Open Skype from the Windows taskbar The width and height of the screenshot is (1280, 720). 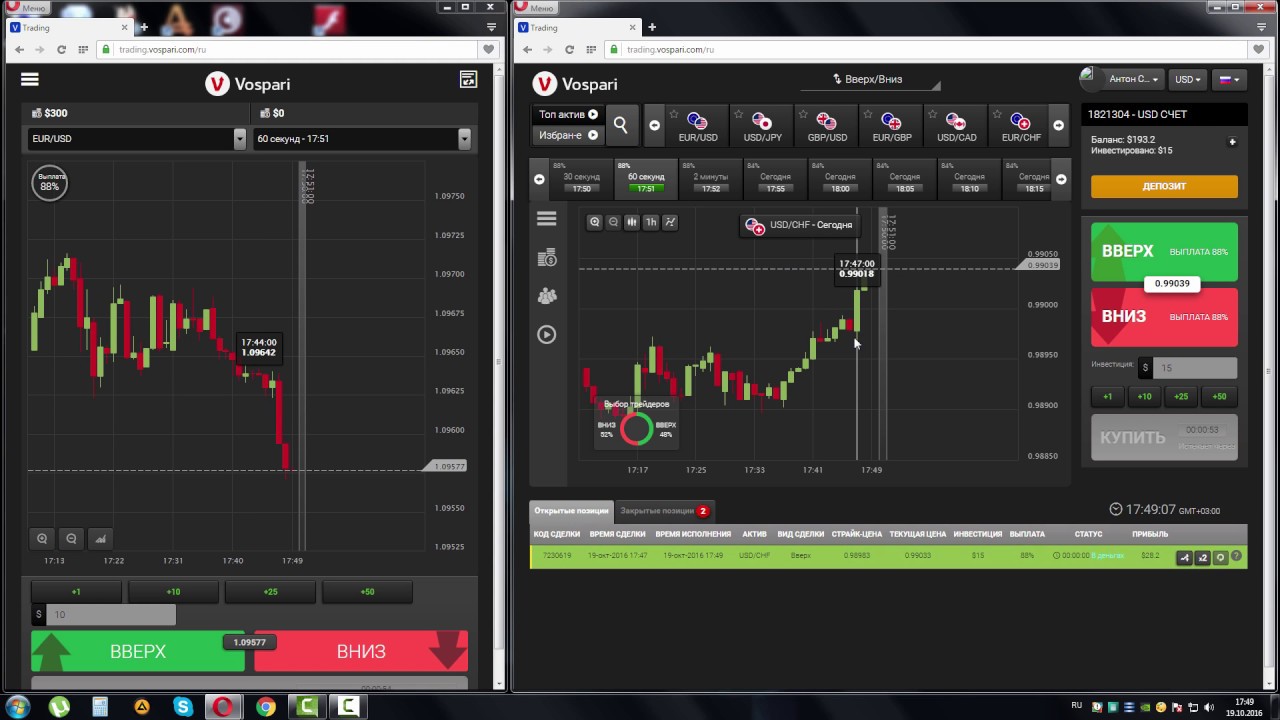click(x=183, y=707)
